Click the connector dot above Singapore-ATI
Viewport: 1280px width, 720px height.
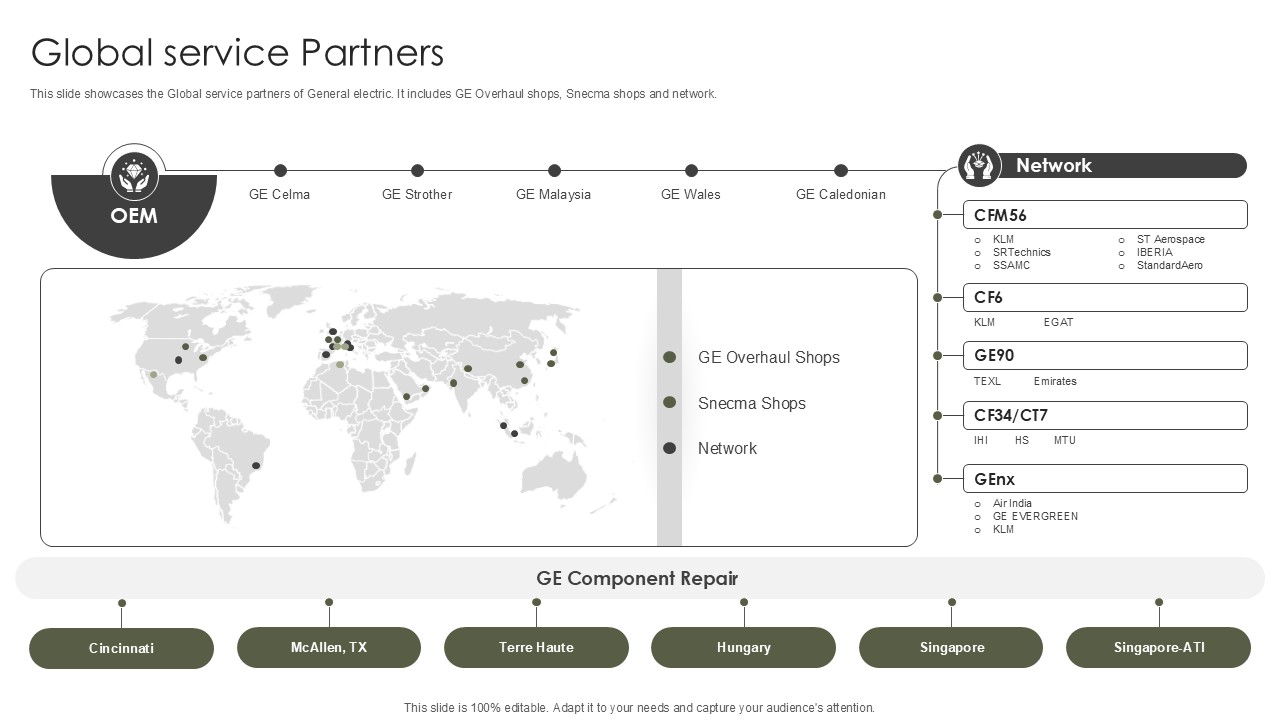pyautogui.click(x=1159, y=602)
